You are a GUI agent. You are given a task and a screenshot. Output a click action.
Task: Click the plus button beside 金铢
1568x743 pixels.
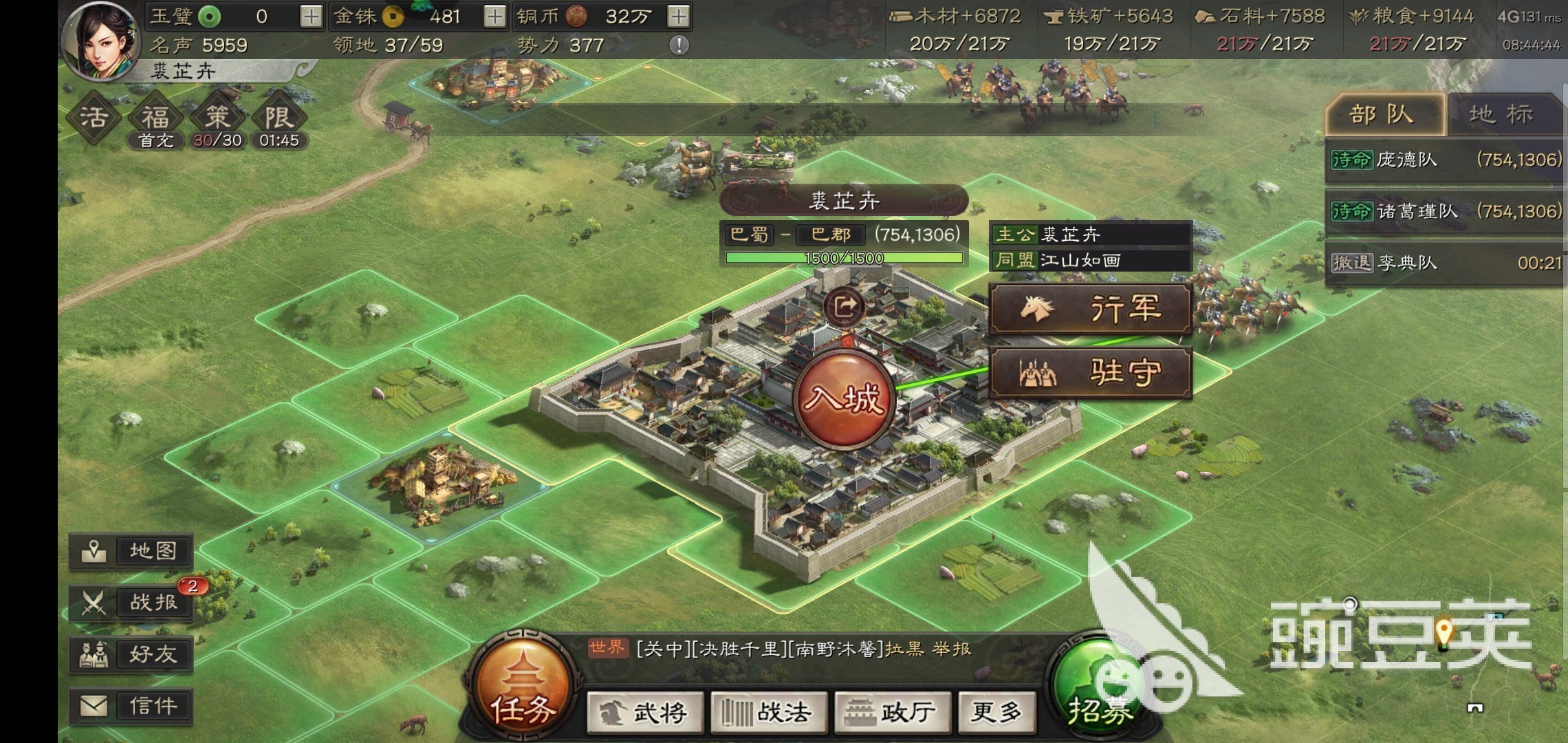click(x=494, y=17)
